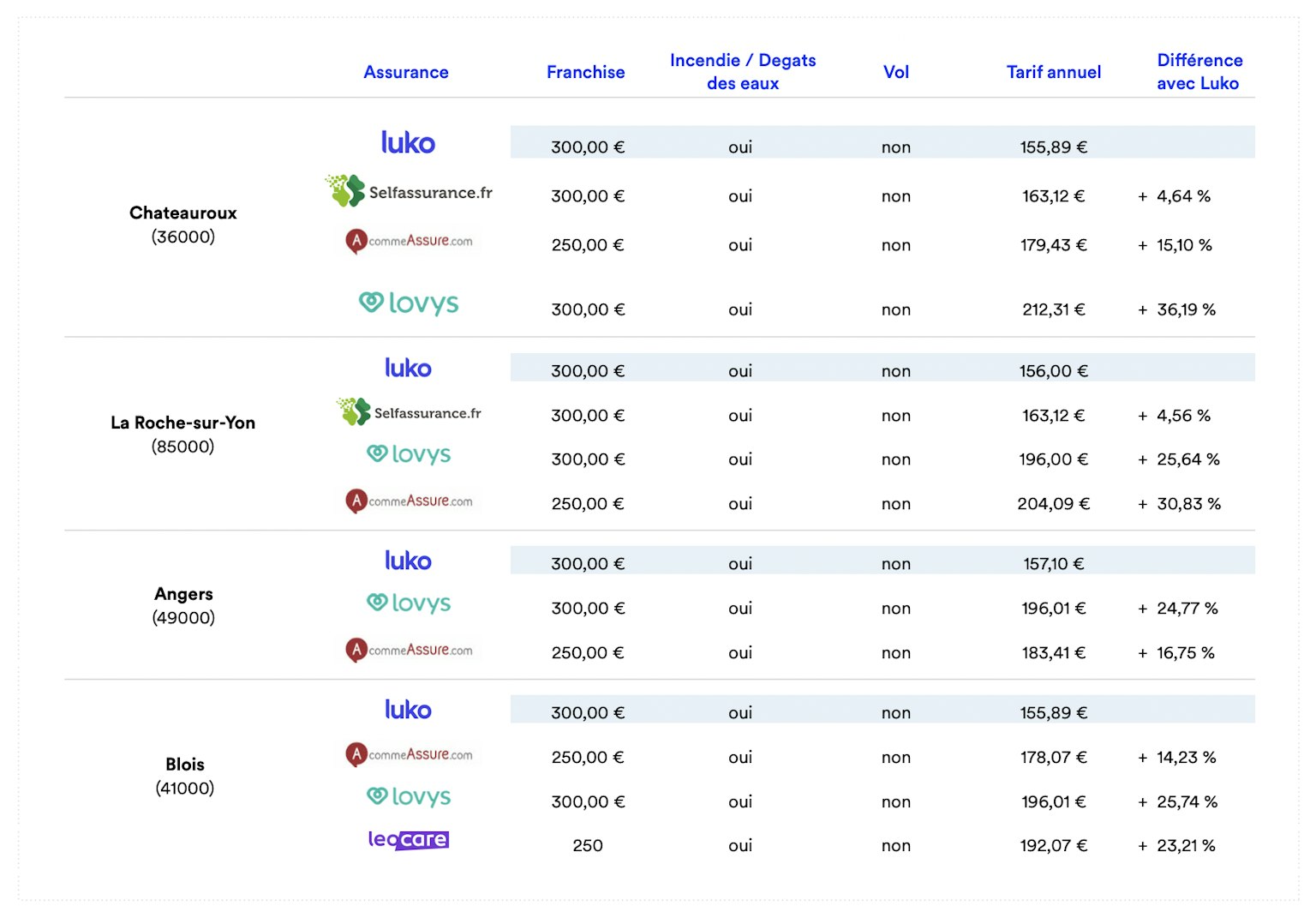Click the 204,09 € annual rate
Image resolution: width=1316 pixels, height=918 pixels.
point(1054,504)
